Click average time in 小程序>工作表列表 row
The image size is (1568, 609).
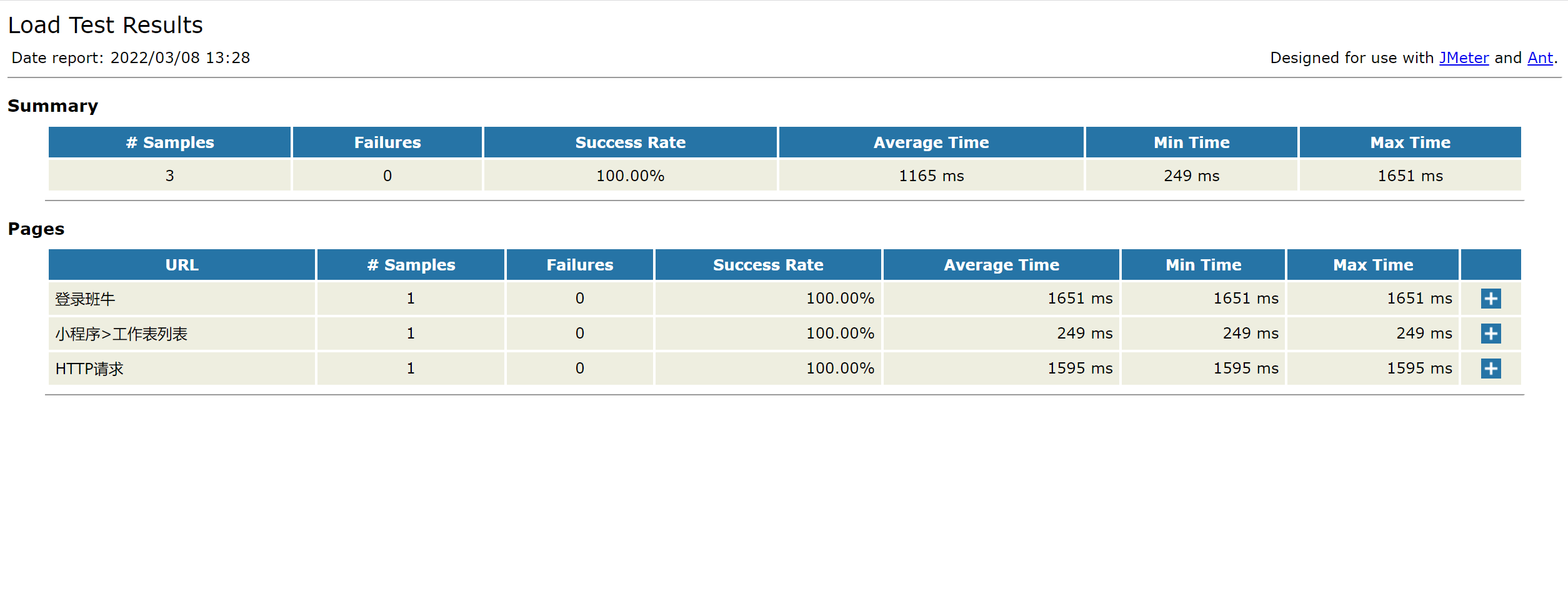coord(1001,334)
